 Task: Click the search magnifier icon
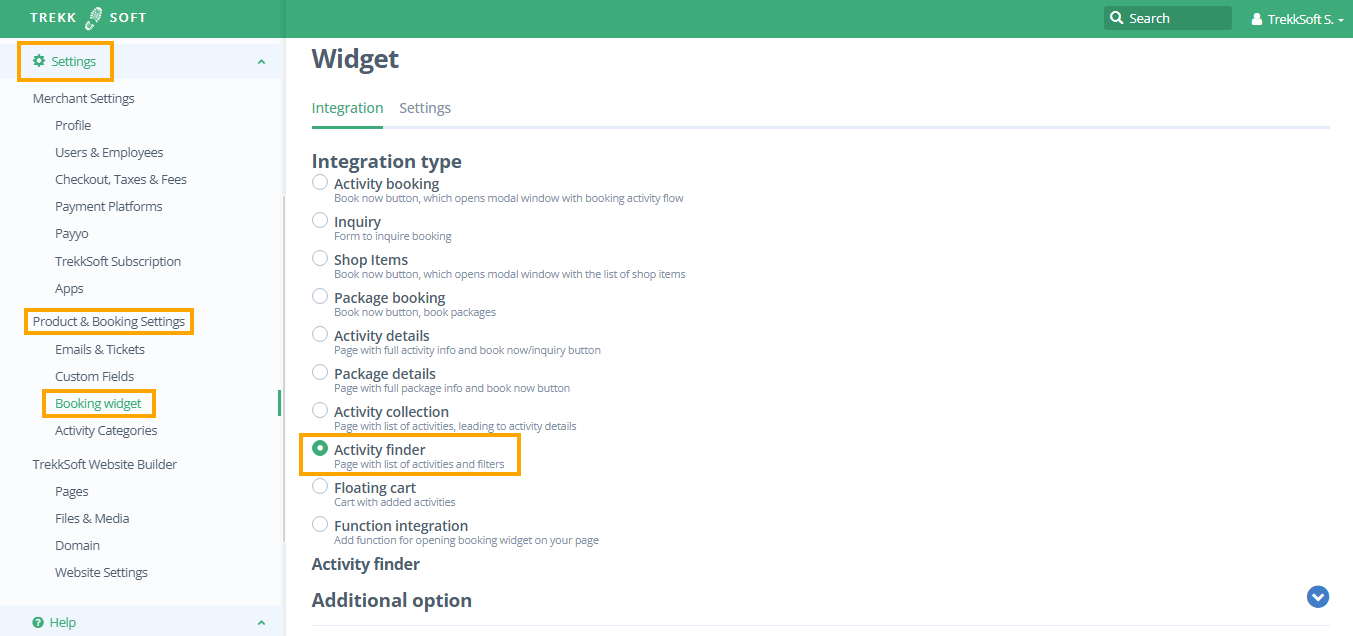1117,18
